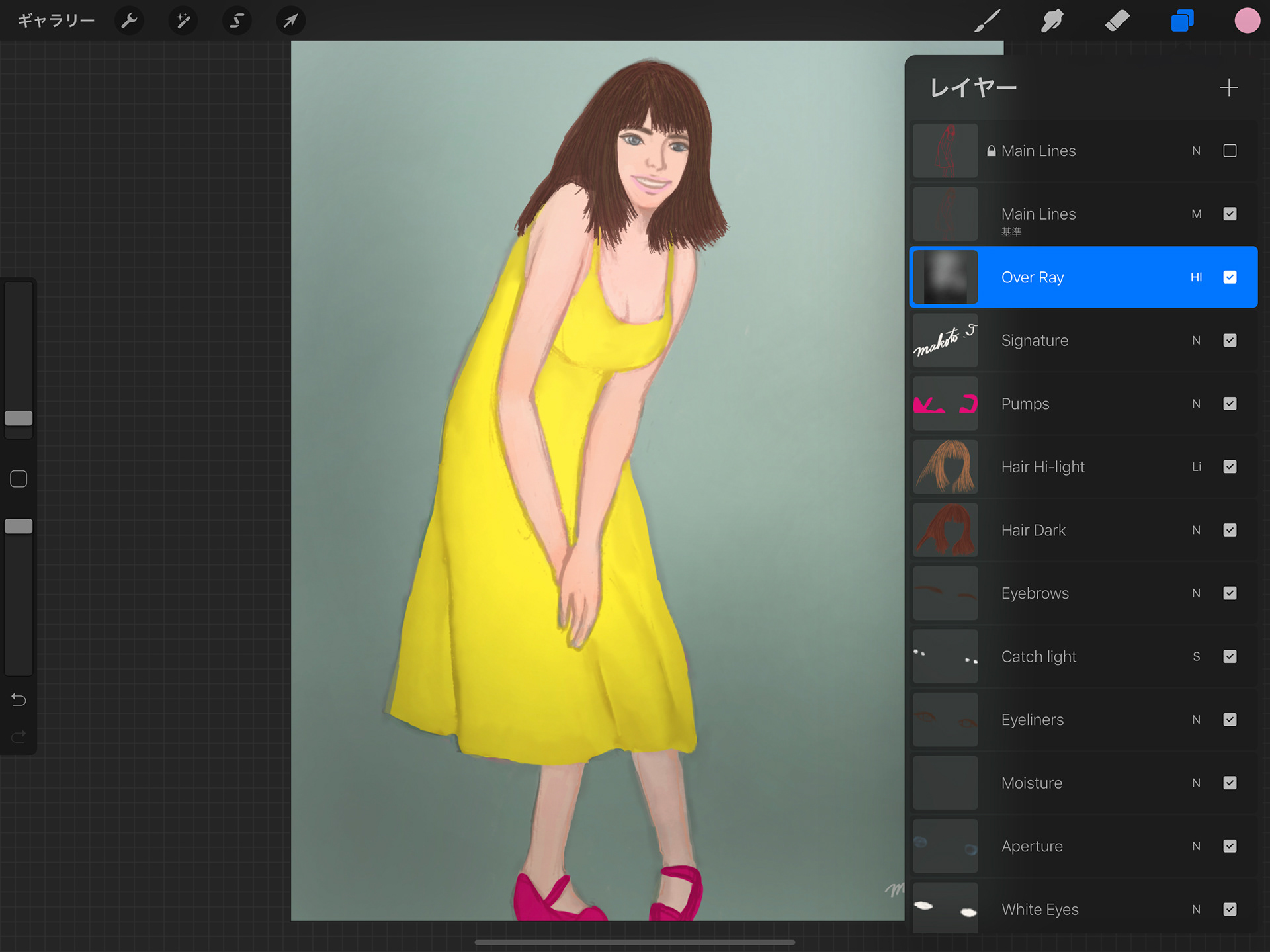Open blend mode of Hair Hi-light layer
The height and width of the screenshot is (952, 1270).
(x=1196, y=467)
